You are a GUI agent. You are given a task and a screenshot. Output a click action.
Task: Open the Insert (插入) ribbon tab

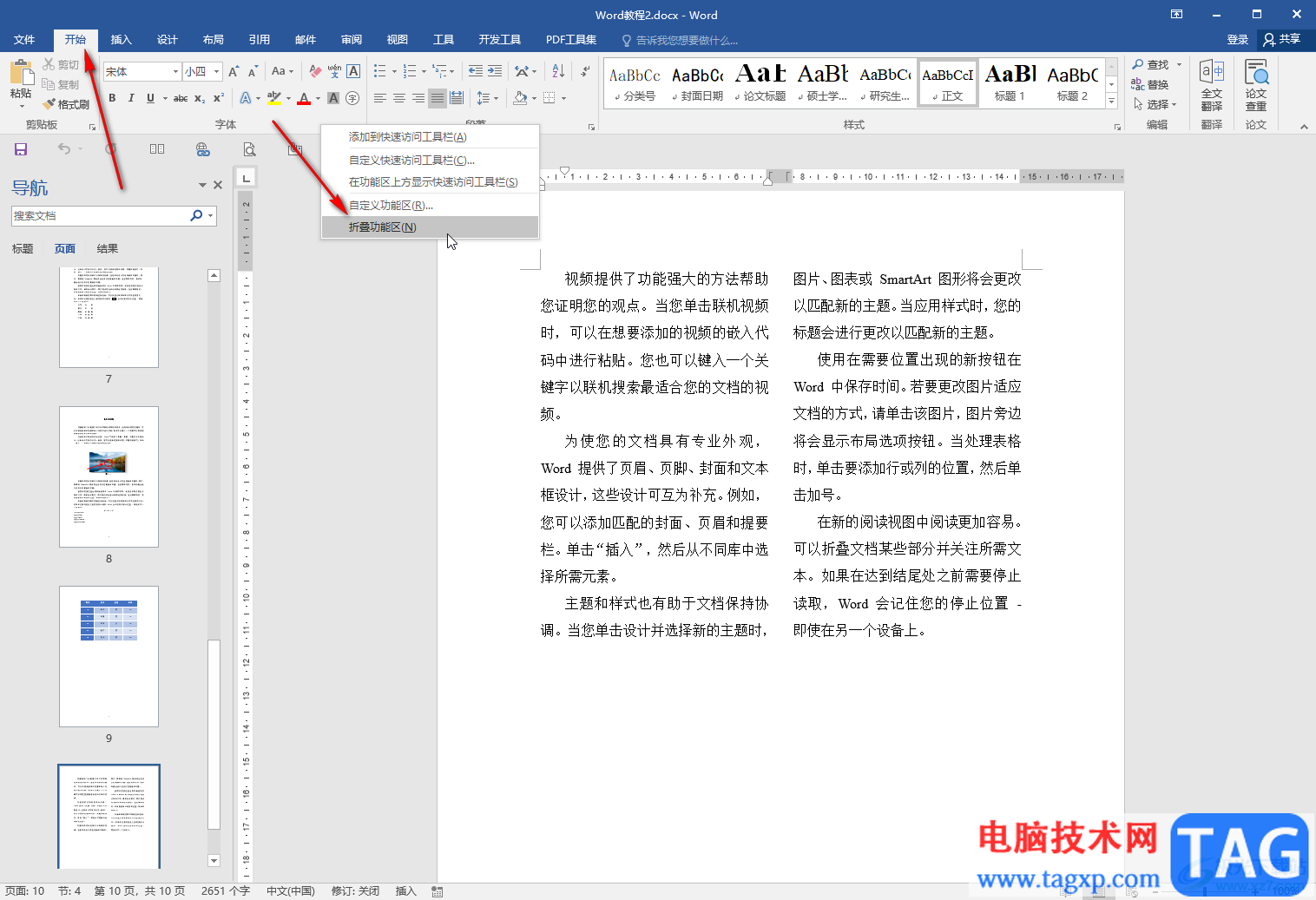click(122, 40)
